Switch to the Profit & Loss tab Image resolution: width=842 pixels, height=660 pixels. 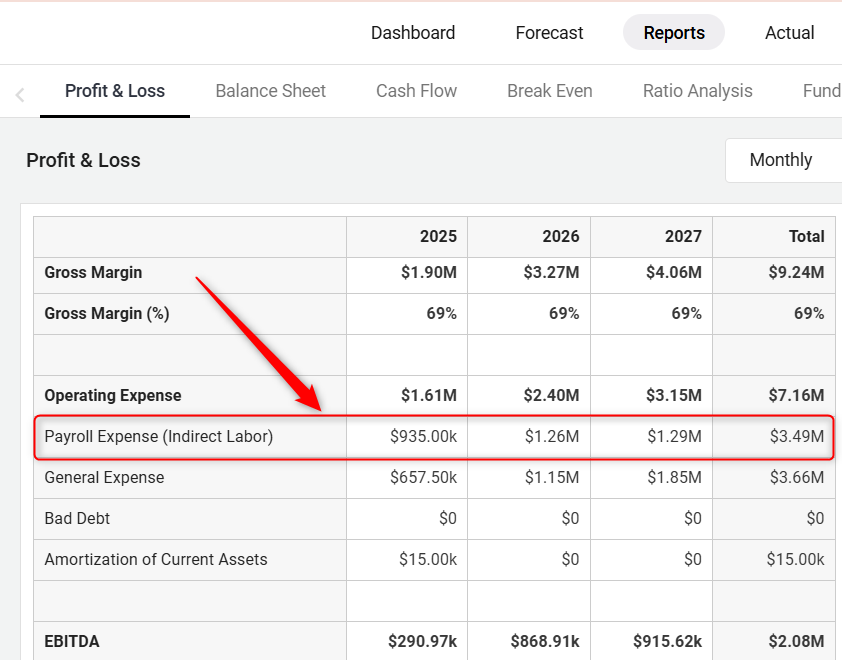coord(115,91)
